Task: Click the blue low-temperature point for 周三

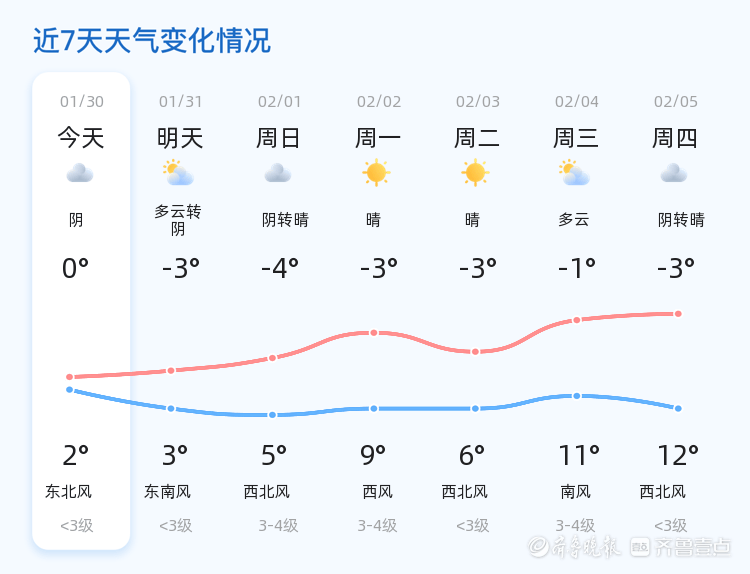Action: pos(577,396)
